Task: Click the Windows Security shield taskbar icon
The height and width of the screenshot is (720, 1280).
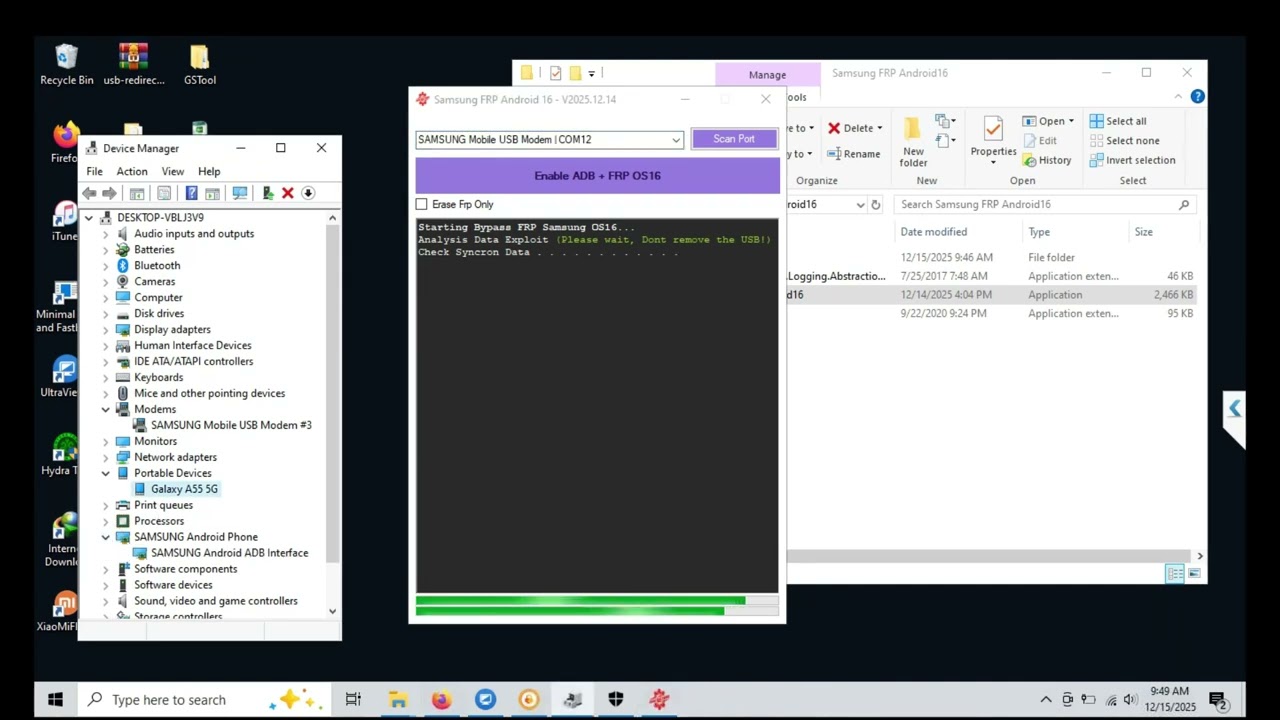Action: click(x=615, y=700)
